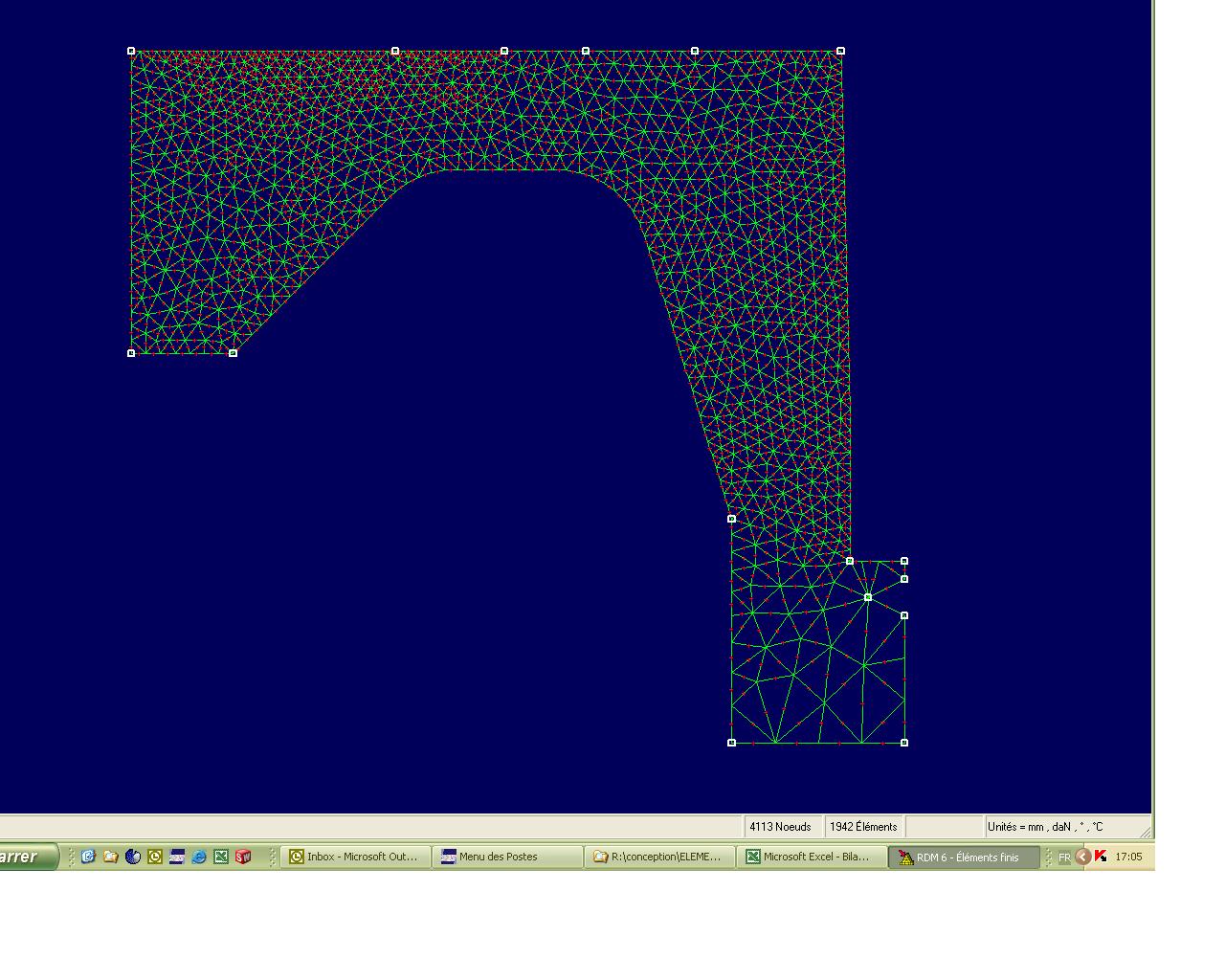Open Outlook Express from quick launch

coord(88,857)
